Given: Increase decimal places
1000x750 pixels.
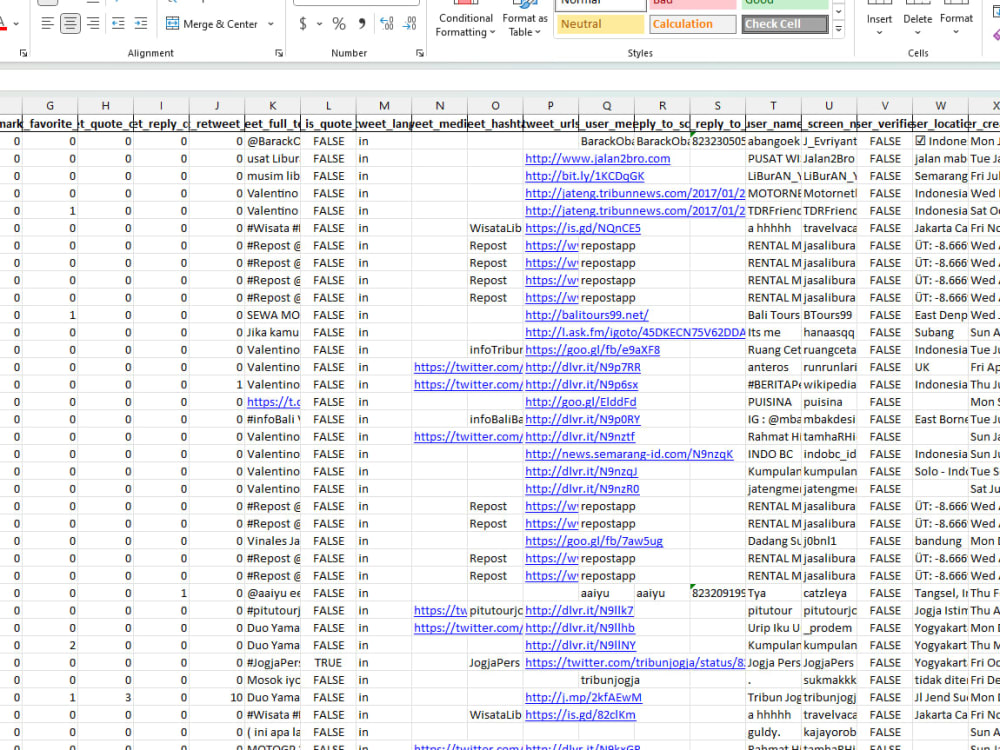Looking at the screenshot, I should point(386,24).
